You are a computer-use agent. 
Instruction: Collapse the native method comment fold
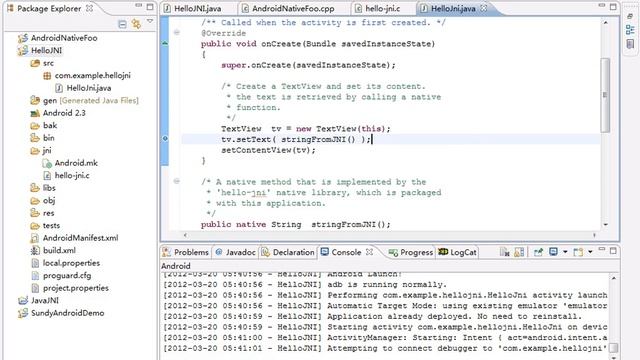click(177, 181)
